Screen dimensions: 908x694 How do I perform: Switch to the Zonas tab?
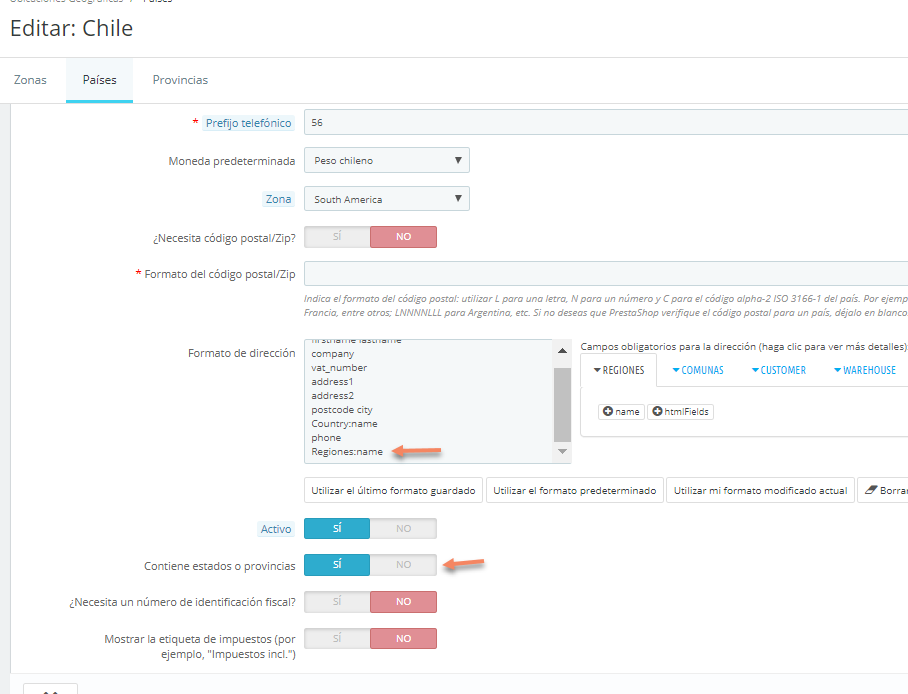click(30, 80)
